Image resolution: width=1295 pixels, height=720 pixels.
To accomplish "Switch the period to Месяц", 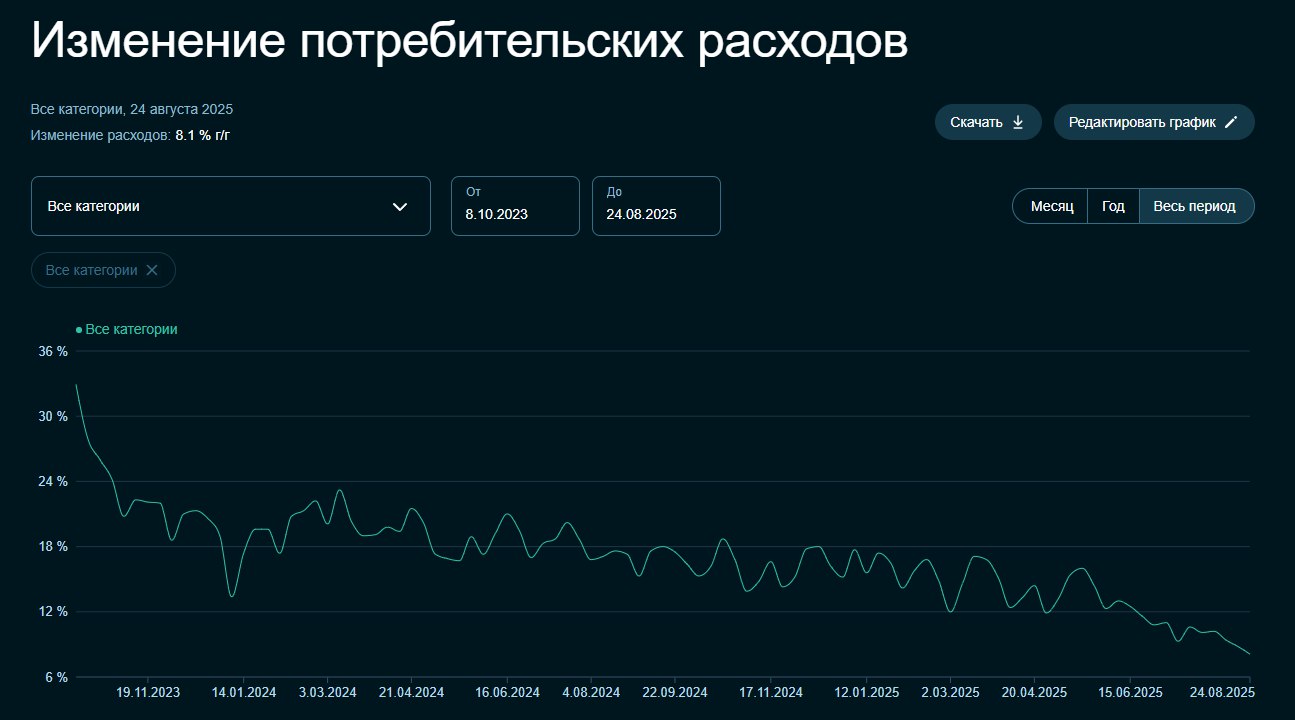I will [x=1051, y=206].
